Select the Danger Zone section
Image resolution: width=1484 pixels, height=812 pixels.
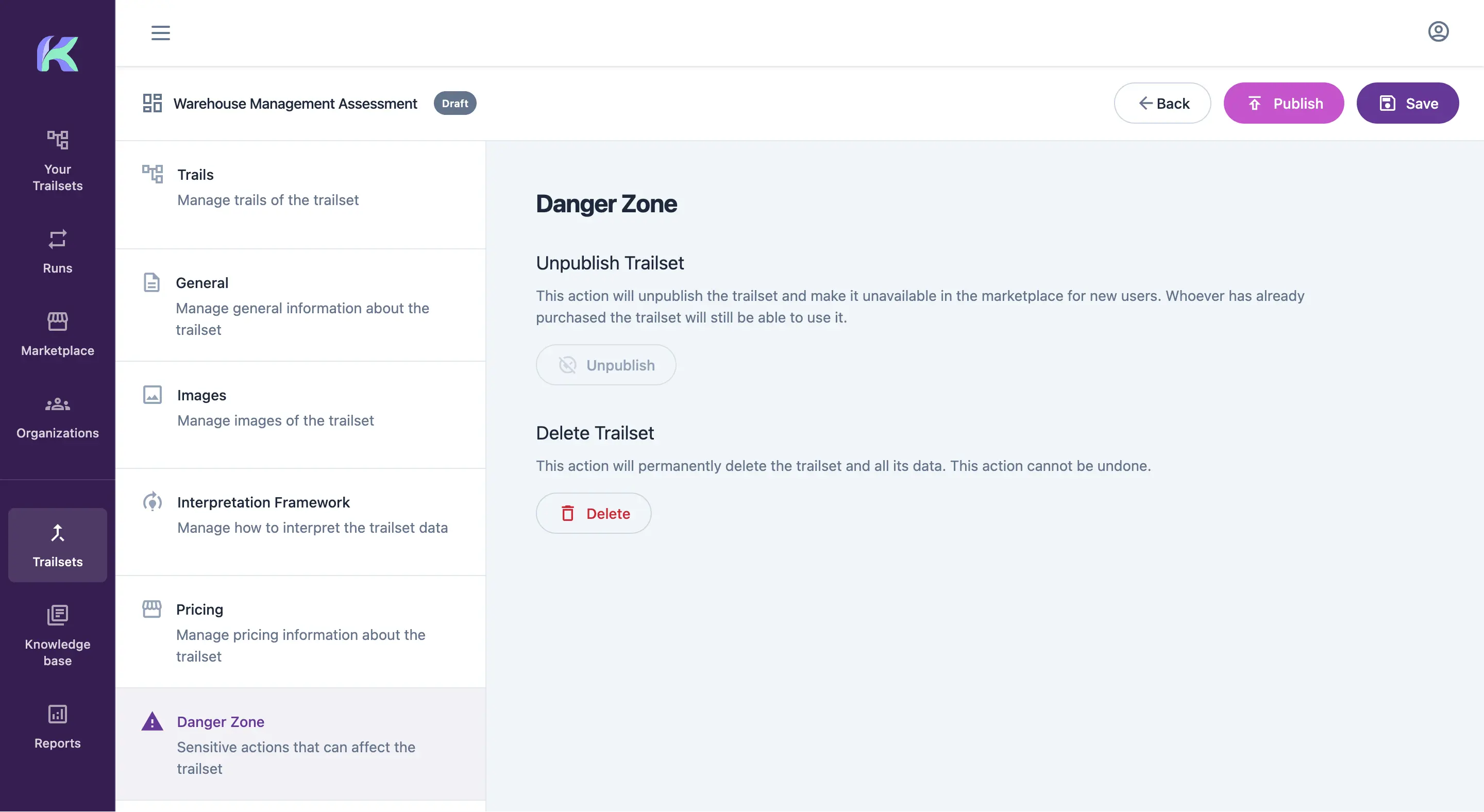click(x=301, y=744)
